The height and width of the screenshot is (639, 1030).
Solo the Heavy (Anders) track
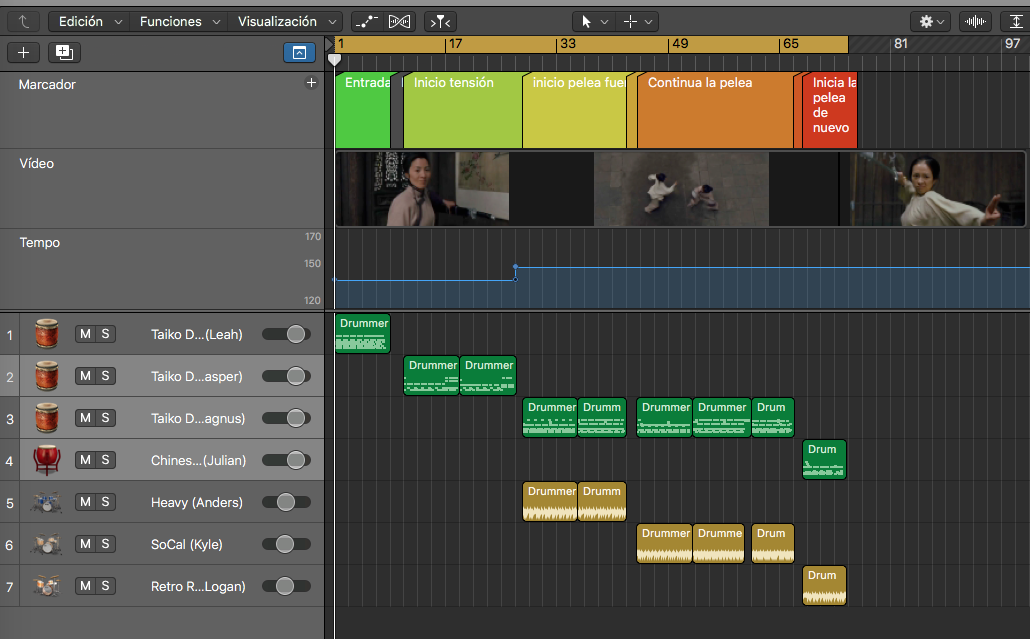[105, 502]
